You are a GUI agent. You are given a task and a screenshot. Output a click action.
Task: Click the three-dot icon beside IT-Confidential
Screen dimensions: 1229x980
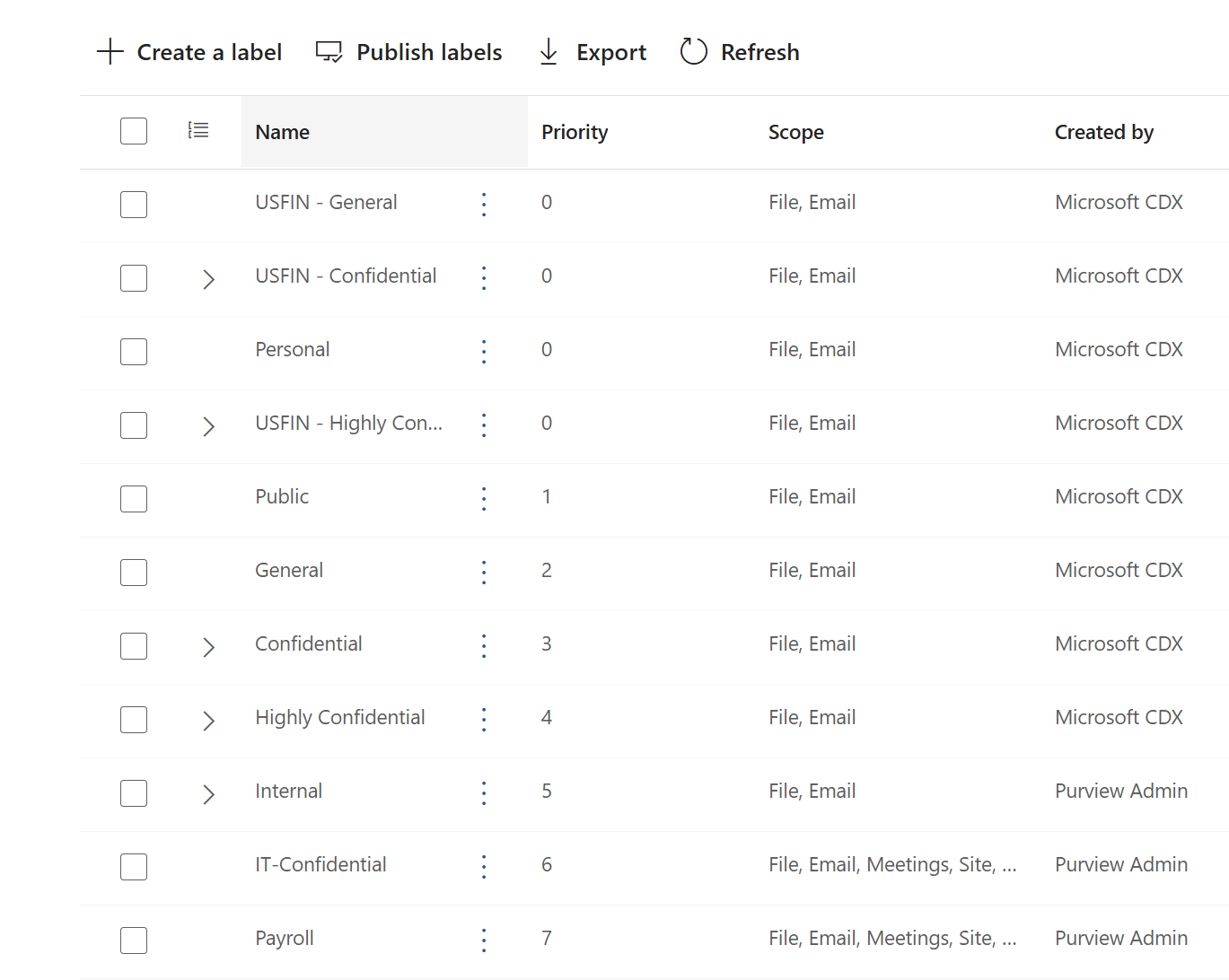coord(484,867)
